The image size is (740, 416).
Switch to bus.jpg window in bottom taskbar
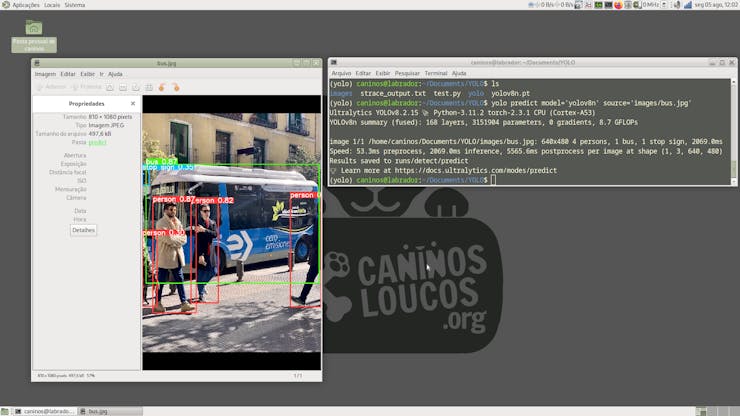[x=98, y=410]
